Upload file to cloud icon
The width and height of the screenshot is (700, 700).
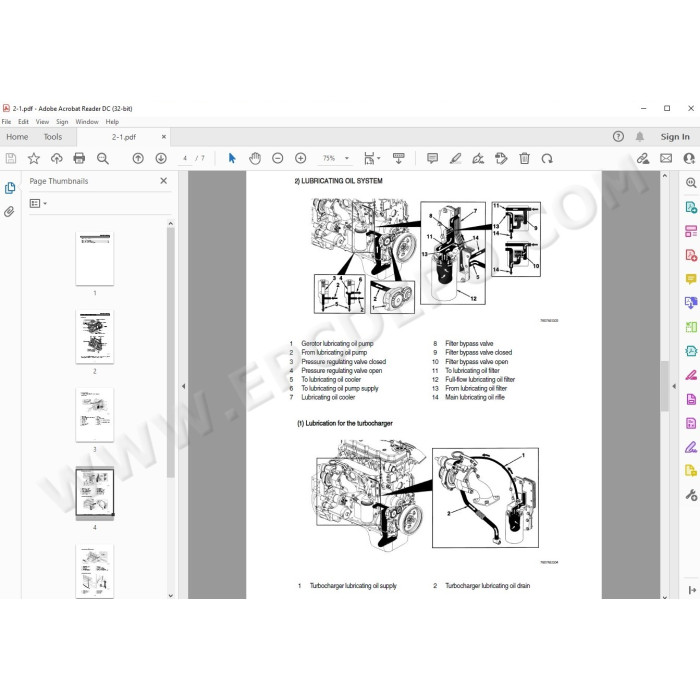click(x=57, y=158)
